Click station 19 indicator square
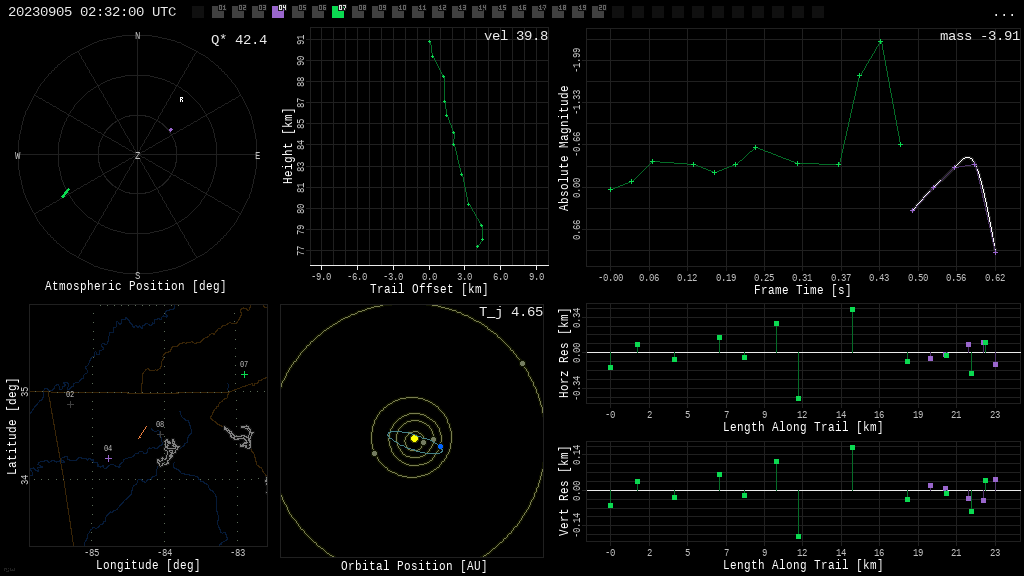Viewport: 1024px width, 576px height. coord(578,12)
